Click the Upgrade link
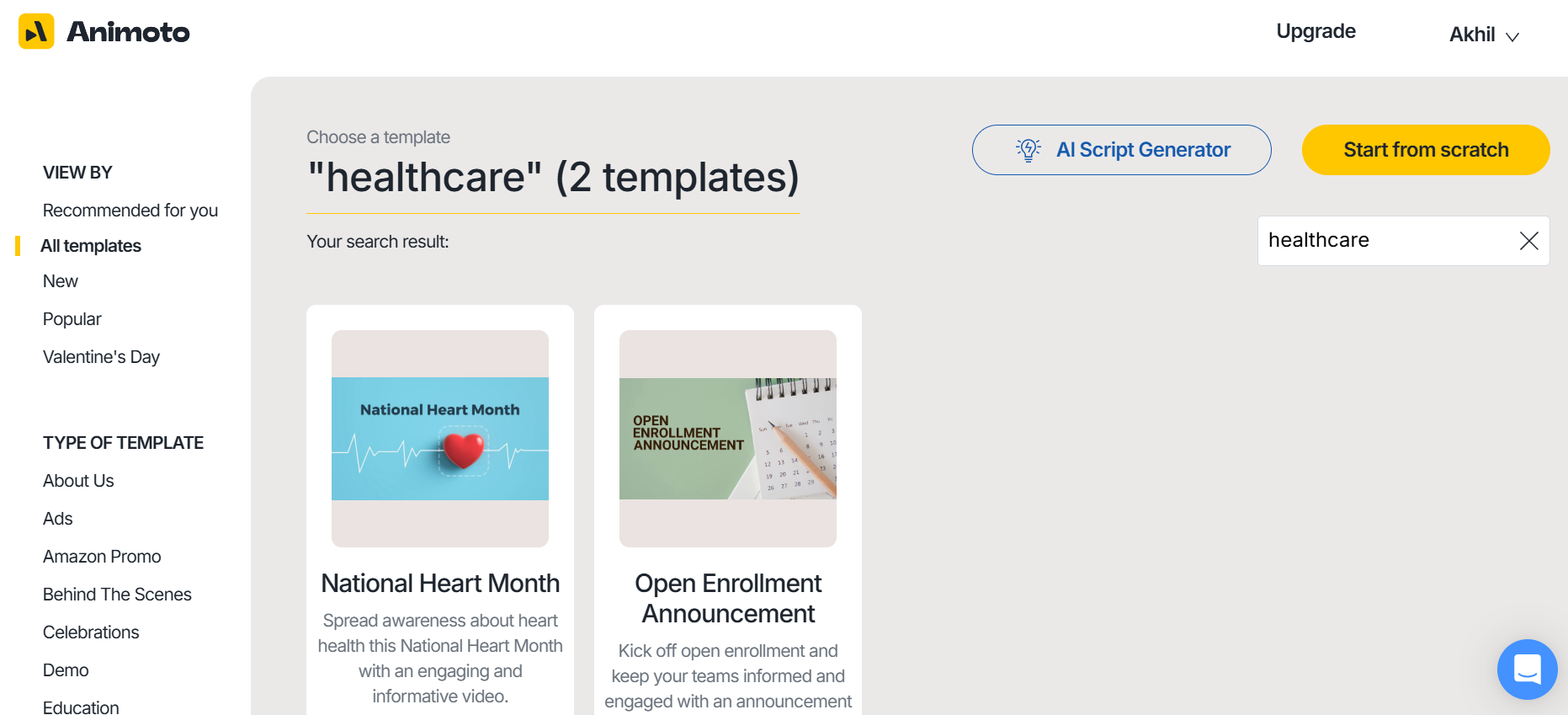 1316,31
